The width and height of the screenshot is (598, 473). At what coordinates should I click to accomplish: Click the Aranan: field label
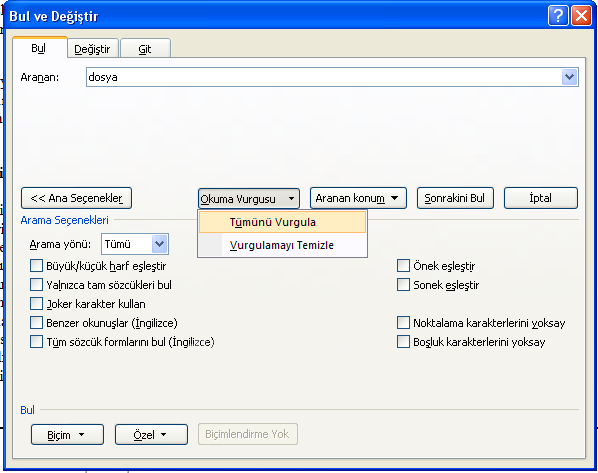pyautogui.click(x=40, y=77)
